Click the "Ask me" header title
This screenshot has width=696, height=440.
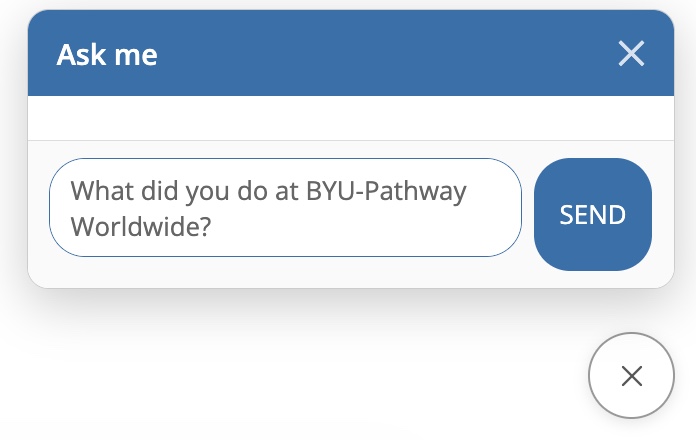point(107,54)
